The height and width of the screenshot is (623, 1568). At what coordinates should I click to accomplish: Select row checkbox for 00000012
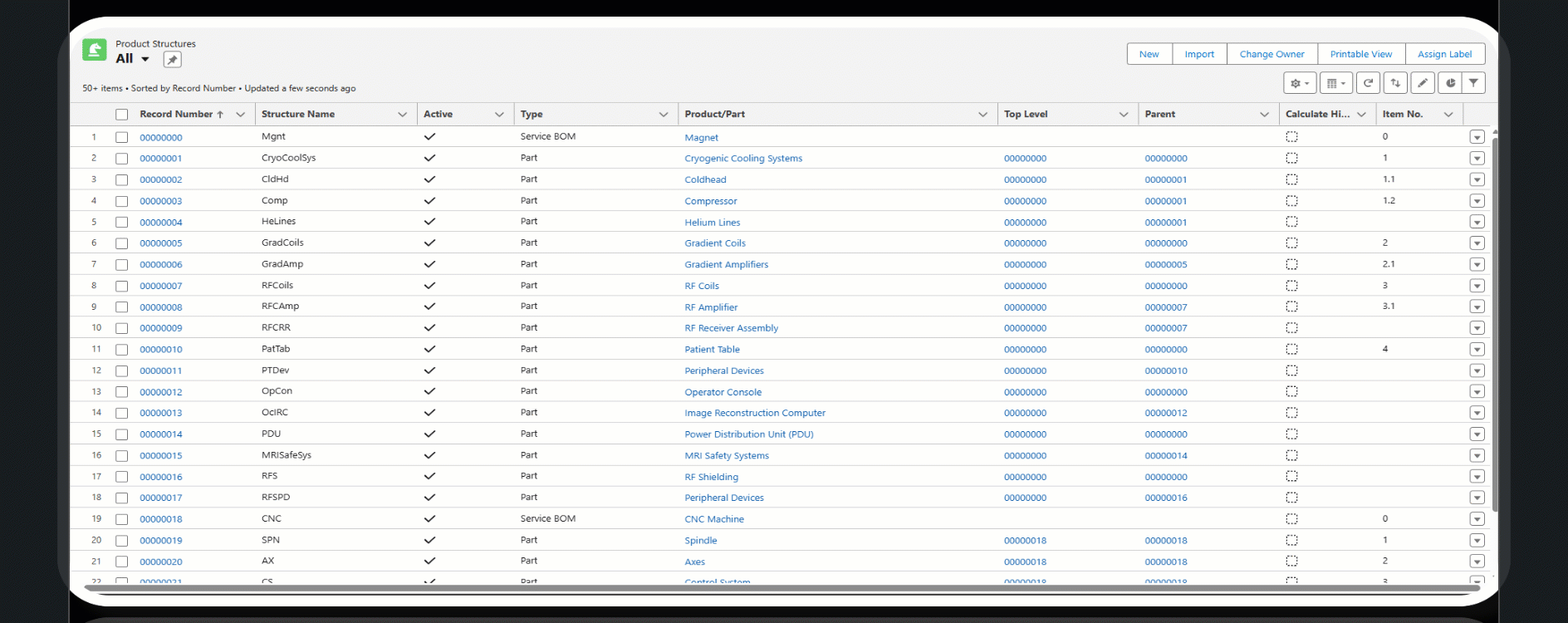(122, 392)
